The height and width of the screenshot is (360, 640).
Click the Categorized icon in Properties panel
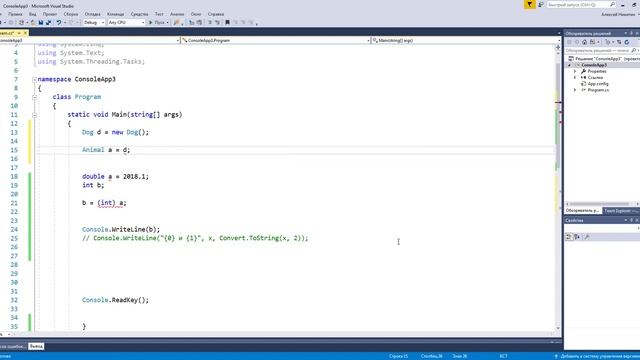[569, 237]
